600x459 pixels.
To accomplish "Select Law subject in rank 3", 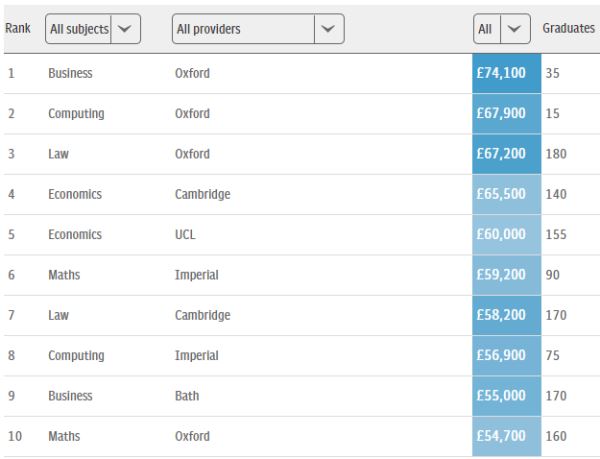I will click(58, 154).
